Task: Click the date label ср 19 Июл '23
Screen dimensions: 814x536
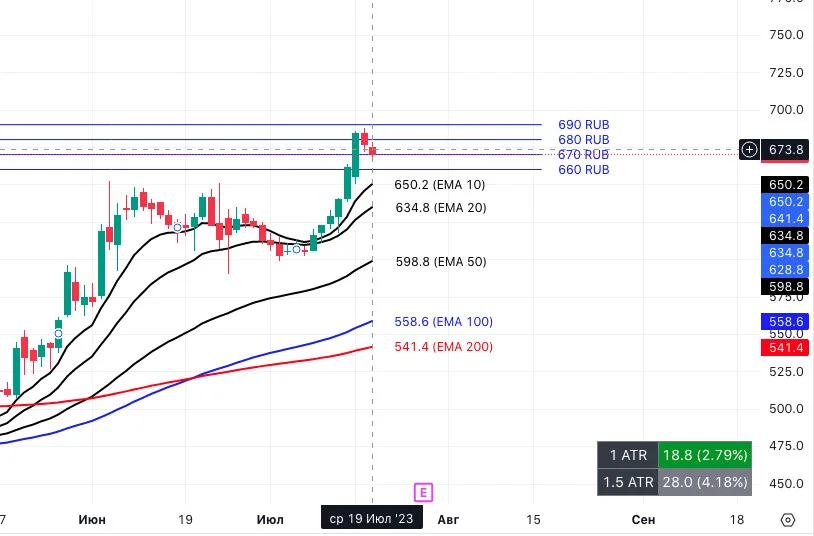Action: (x=372, y=519)
